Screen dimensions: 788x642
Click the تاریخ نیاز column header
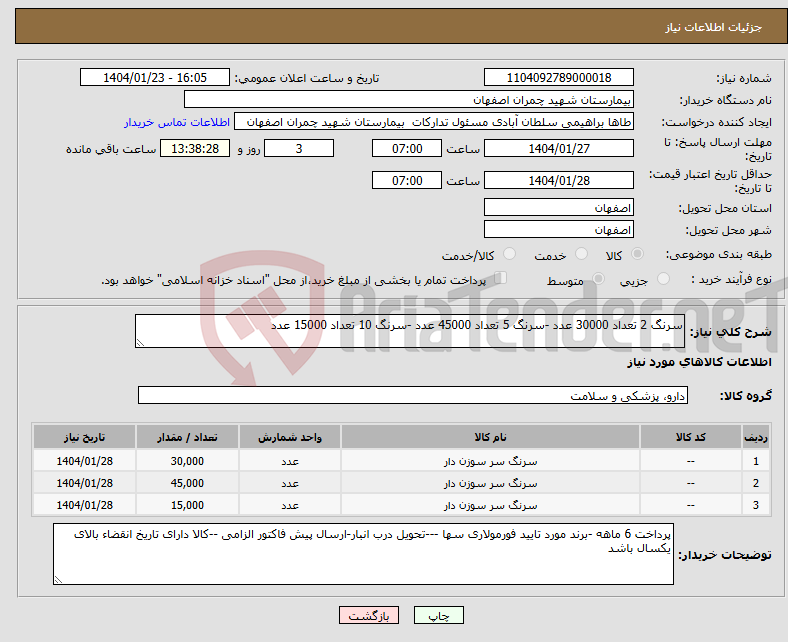(84, 437)
